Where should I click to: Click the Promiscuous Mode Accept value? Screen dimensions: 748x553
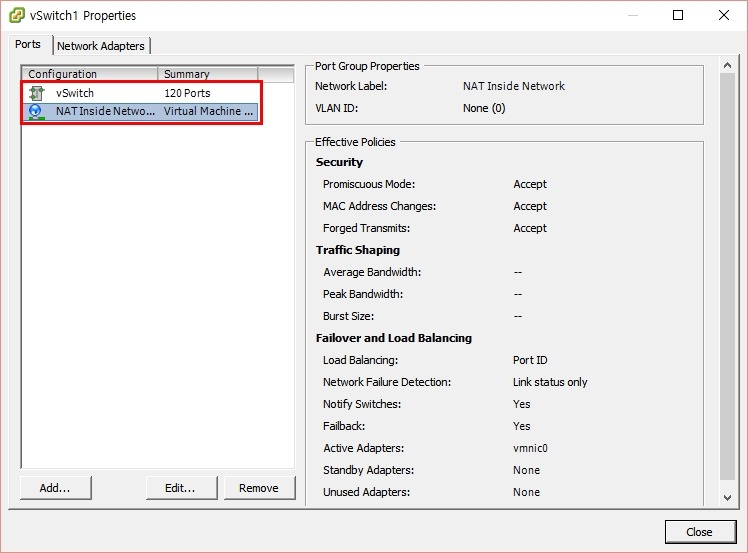[x=530, y=184]
